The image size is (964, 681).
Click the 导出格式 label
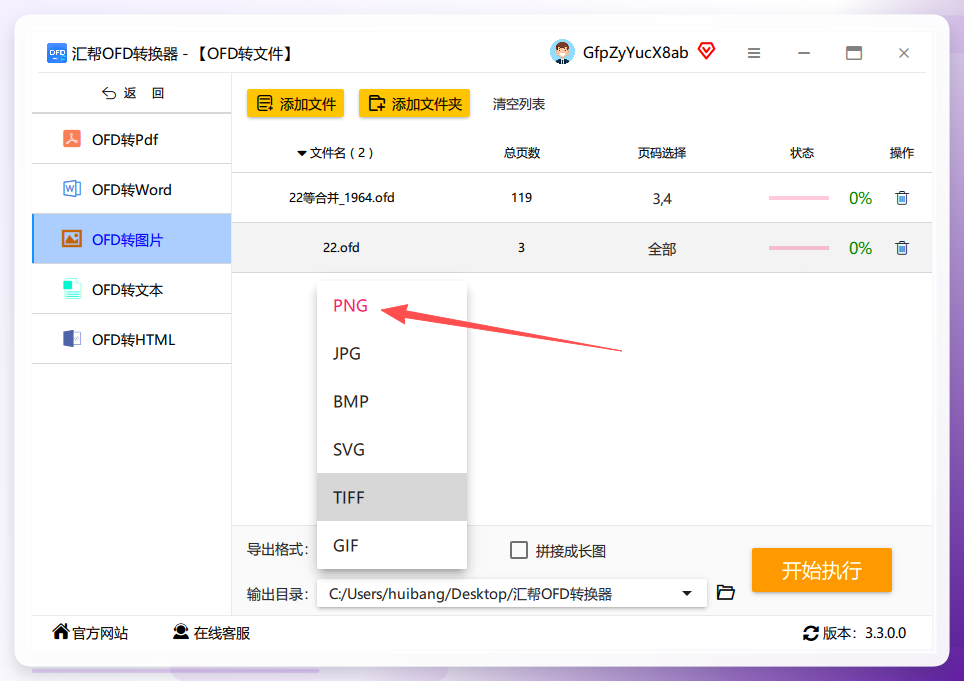[x=277, y=549]
